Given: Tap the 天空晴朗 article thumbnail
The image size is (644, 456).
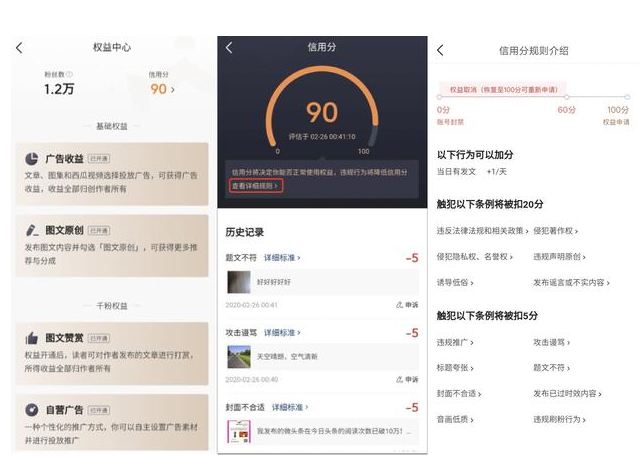Looking at the screenshot, I should pos(239,357).
